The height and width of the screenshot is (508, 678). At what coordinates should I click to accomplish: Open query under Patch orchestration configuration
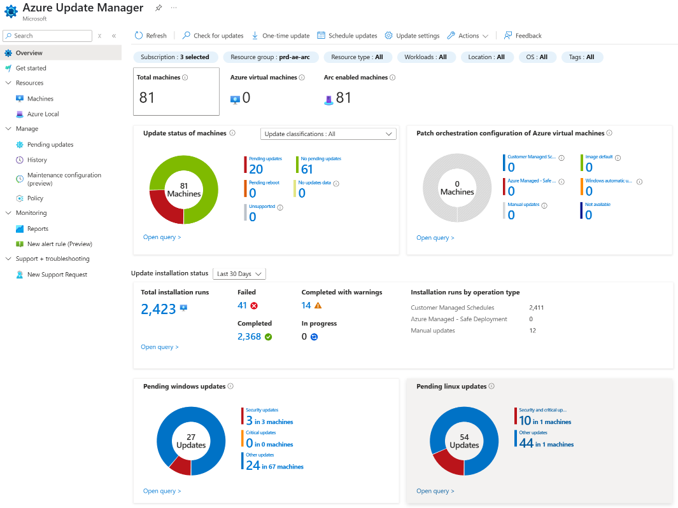click(x=435, y=237)
